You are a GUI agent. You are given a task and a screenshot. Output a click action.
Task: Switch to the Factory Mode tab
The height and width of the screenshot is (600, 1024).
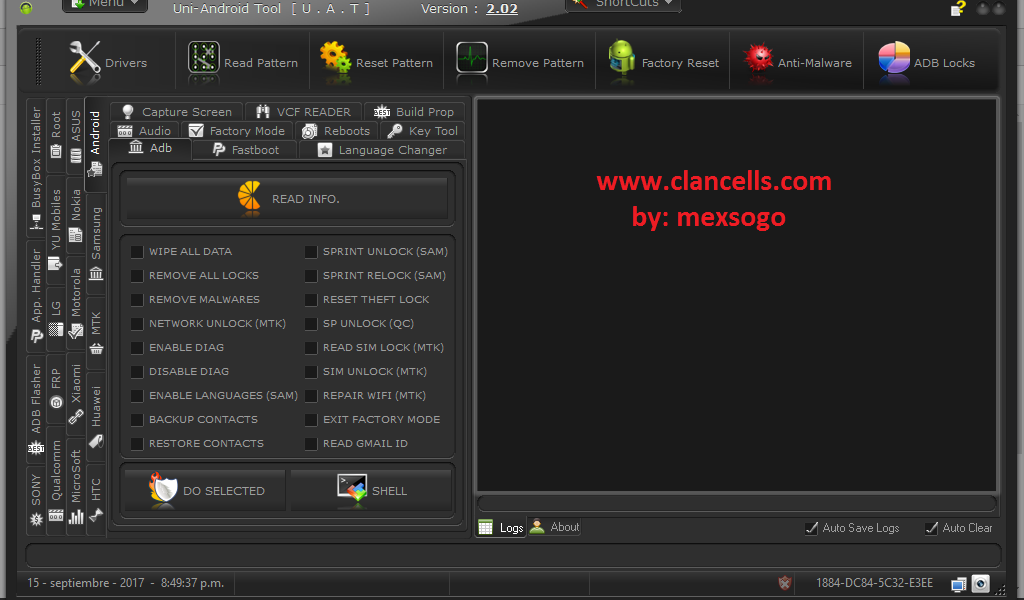237,131
